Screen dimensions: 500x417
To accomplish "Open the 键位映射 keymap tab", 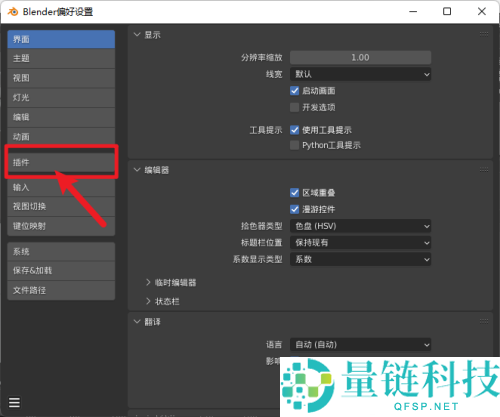I will click(61, 226).
